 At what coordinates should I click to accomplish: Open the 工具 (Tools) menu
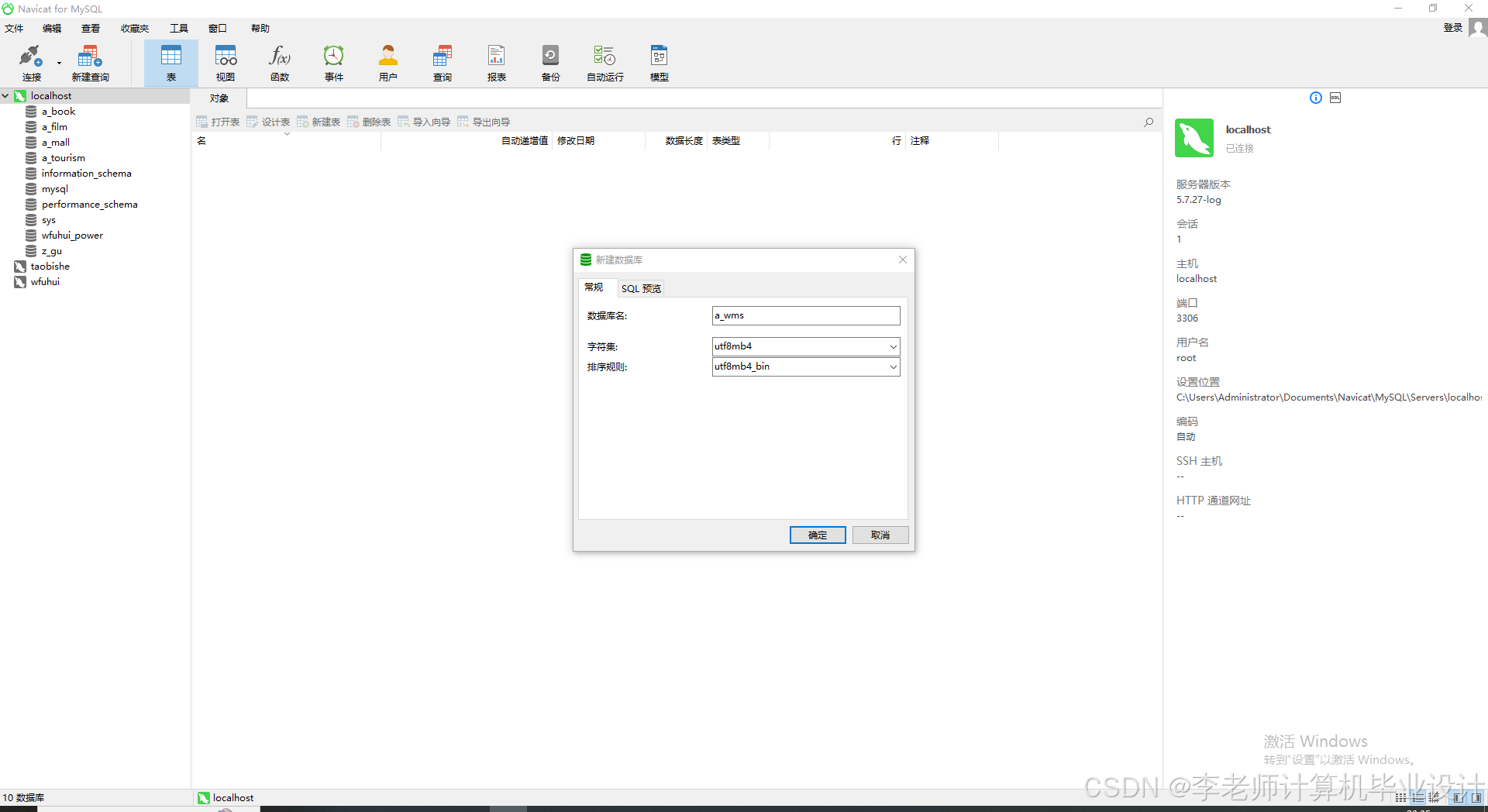(178, 28)
